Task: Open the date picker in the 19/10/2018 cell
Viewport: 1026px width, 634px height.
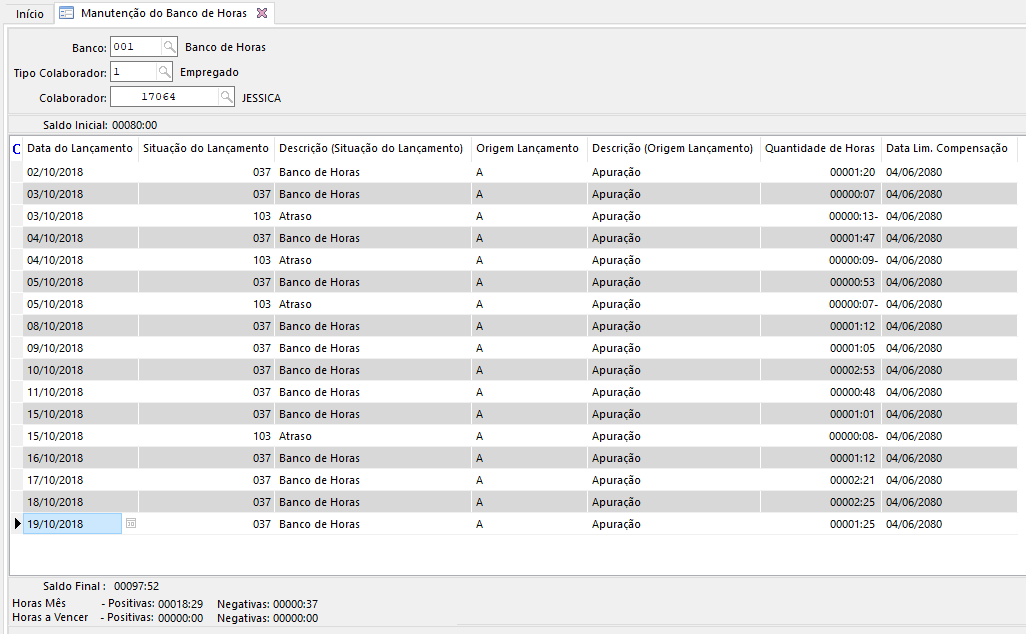Action: coord(131,524)
